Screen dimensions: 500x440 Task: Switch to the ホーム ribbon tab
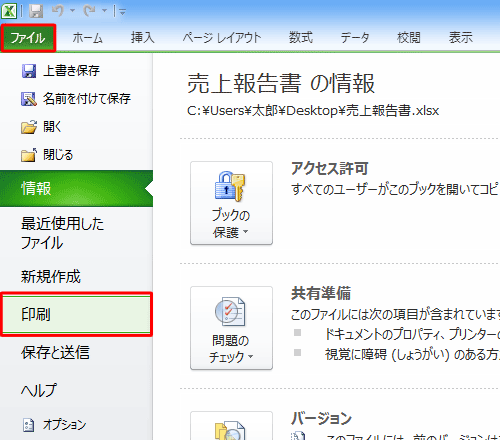(88, 38)
